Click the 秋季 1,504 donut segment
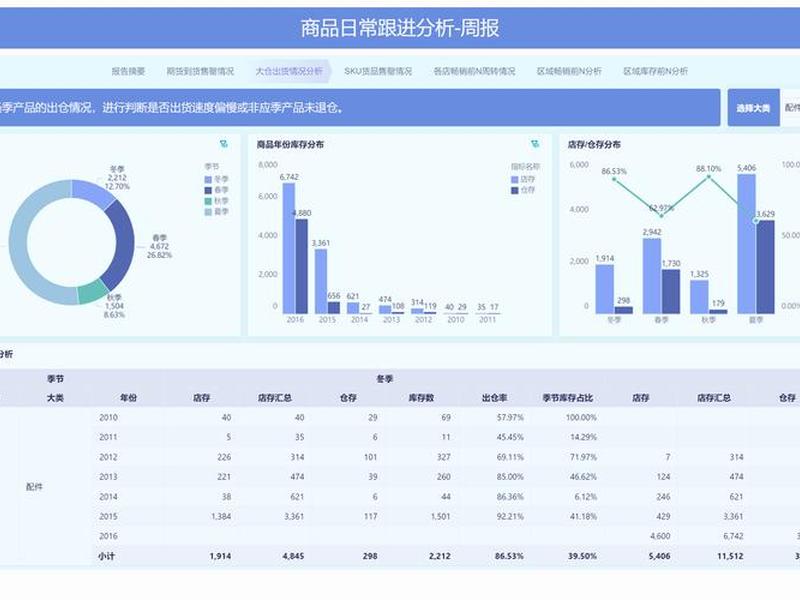Viewport: 800px width, 600px height. tap(92, 292)
